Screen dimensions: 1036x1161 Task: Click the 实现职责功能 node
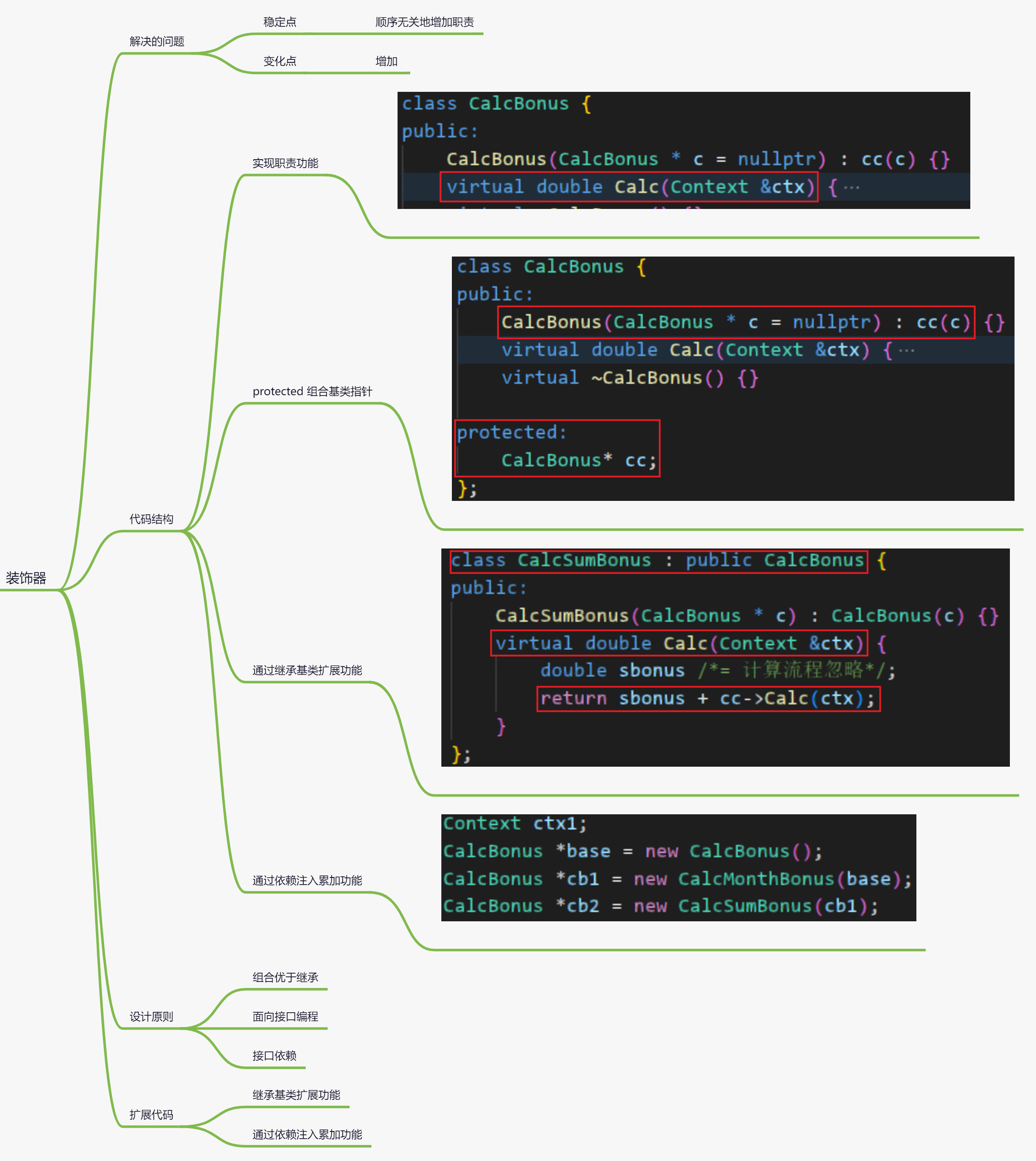pos(285,163)
